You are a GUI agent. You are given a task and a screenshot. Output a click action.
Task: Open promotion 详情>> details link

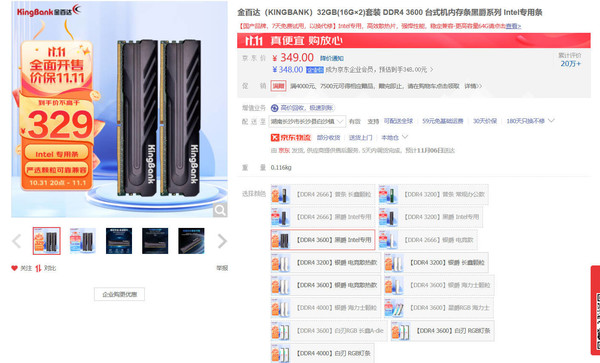(x=473, y=86)
